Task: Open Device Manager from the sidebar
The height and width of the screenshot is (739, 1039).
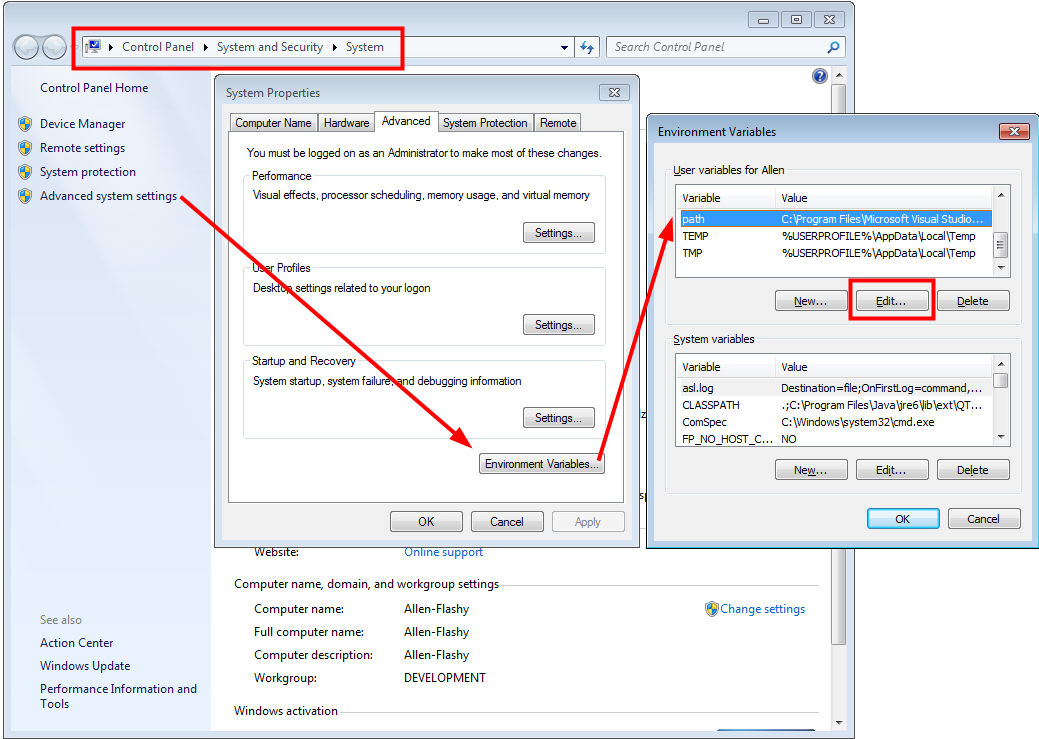Action: click(82, 123)
